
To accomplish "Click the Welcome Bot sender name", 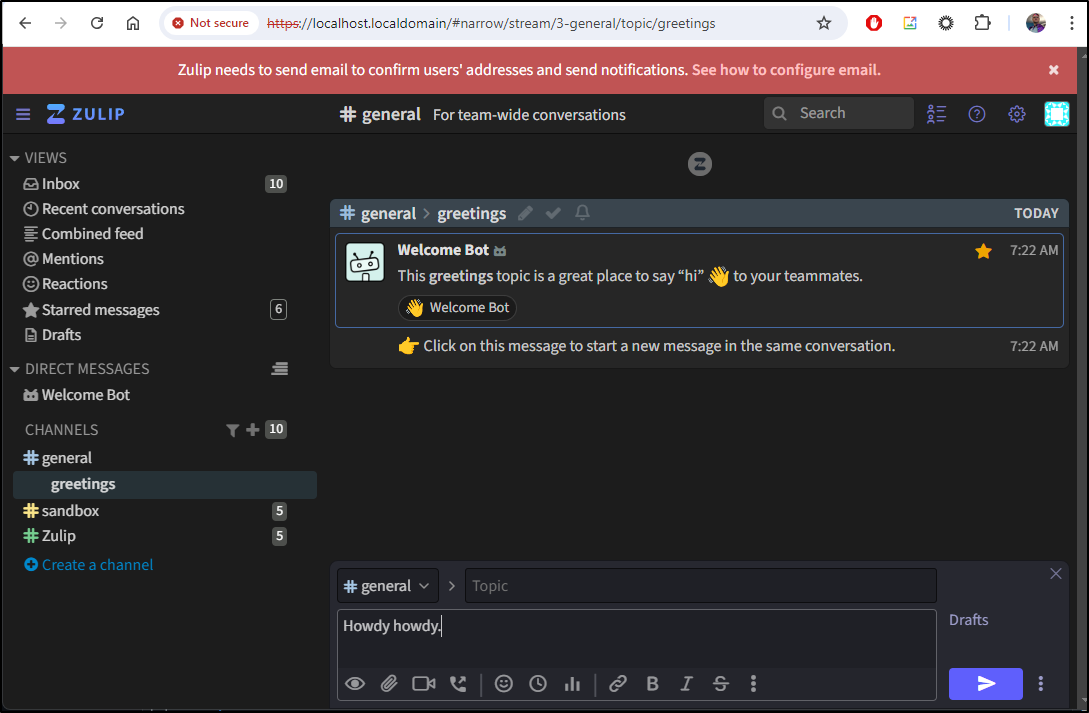I will 443,250.
